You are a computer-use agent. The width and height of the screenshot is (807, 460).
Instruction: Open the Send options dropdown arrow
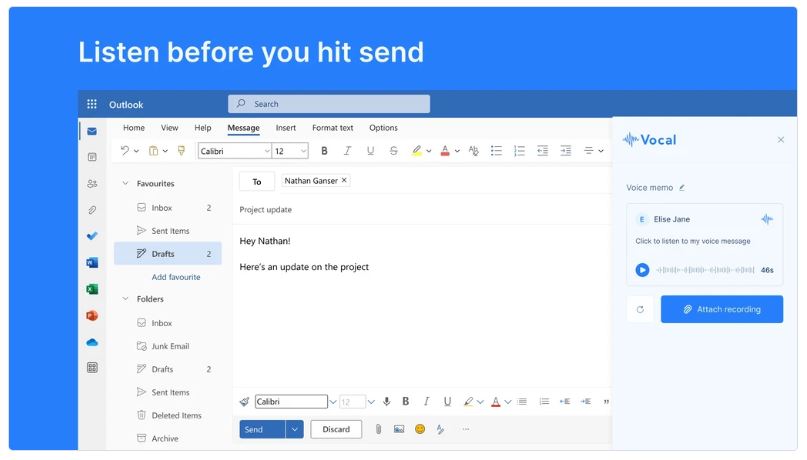click(294, 429)
